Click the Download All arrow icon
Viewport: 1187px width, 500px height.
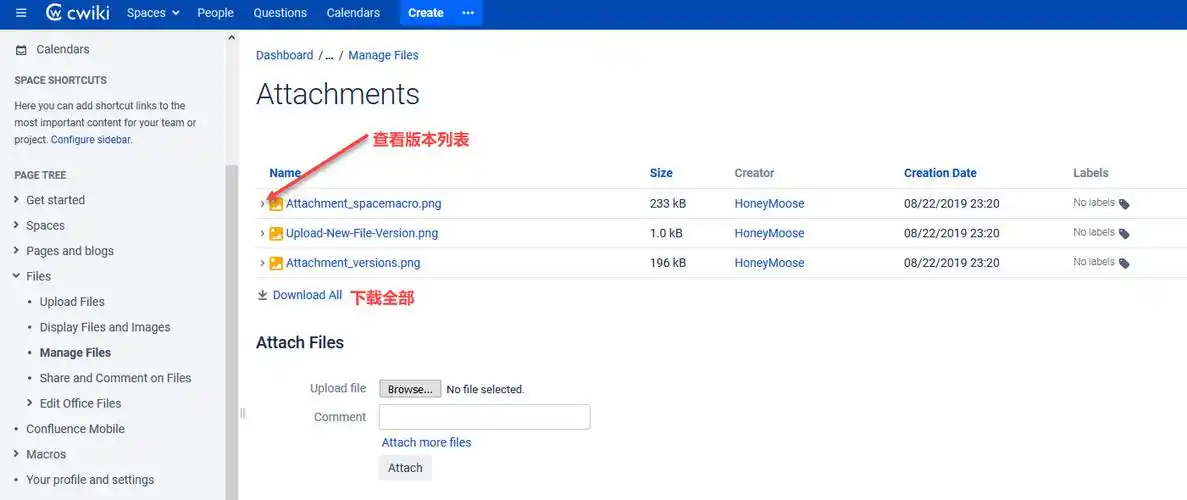coord(263,295)
